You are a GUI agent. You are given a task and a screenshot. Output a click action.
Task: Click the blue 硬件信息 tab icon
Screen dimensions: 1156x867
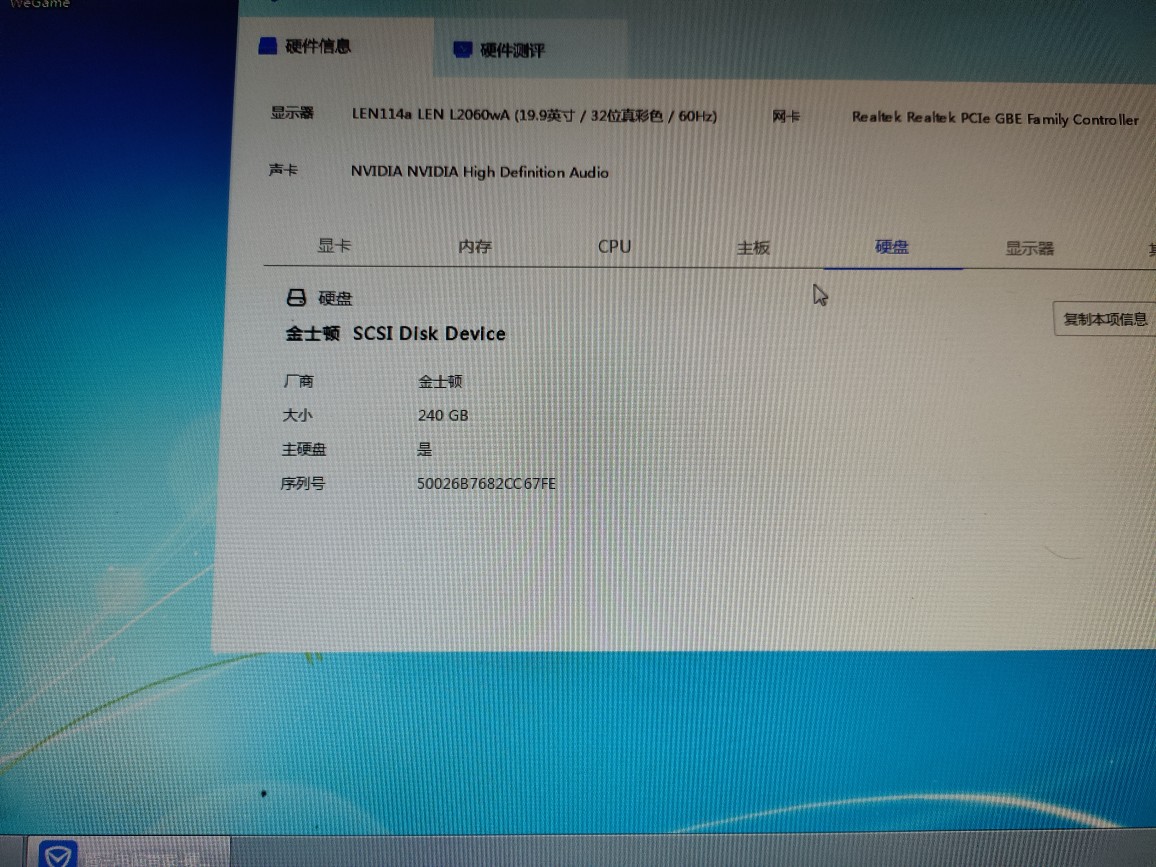click(x=267, y=46)
